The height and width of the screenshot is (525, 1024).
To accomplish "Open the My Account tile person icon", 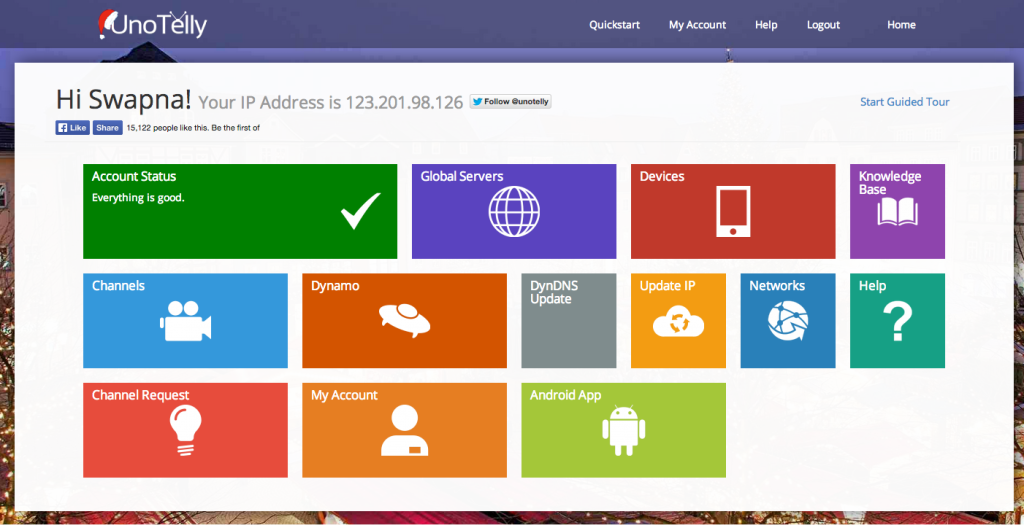I will click(x=404, y=430).
